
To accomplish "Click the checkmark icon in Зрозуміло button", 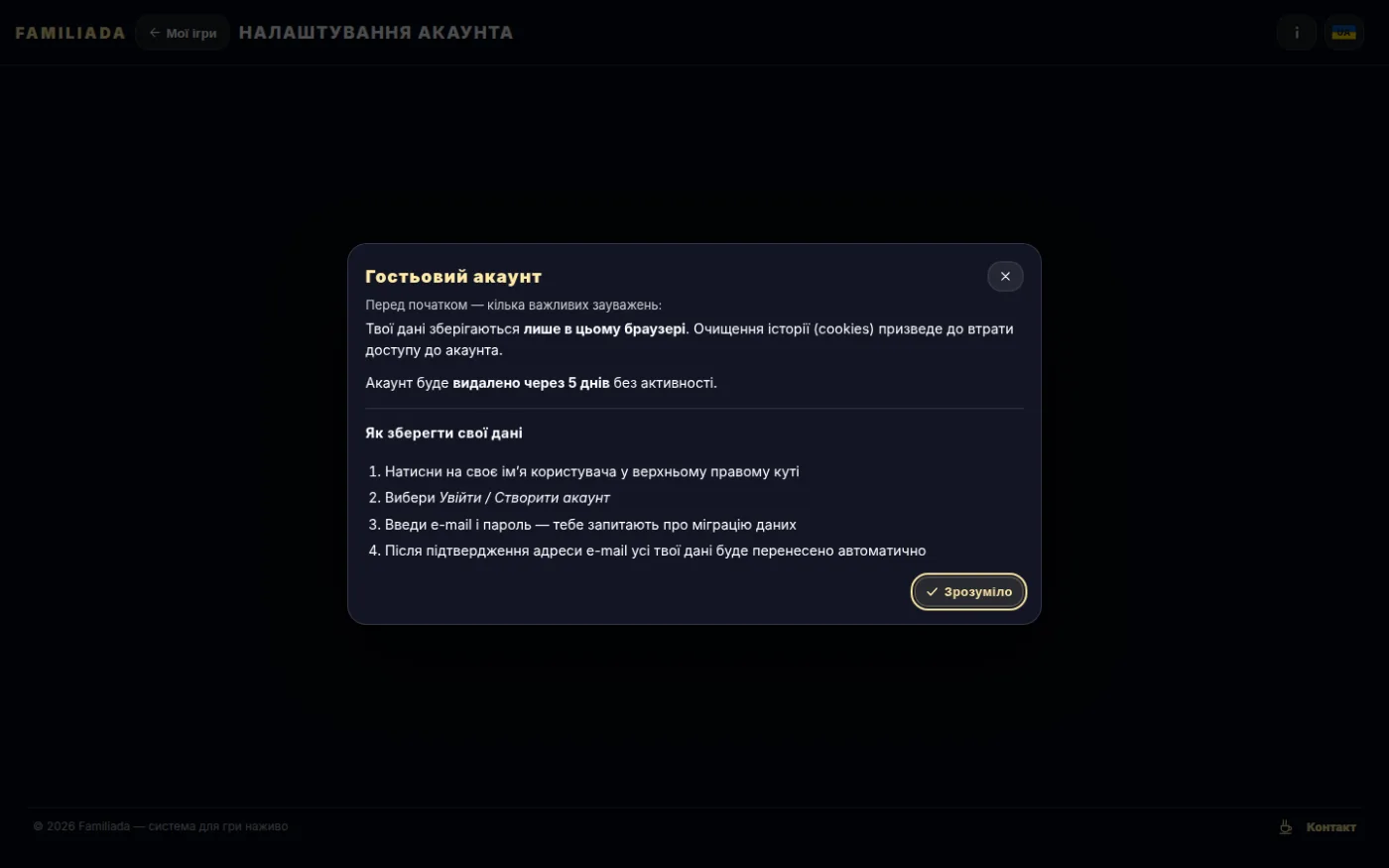I will (x=932, y=592).
